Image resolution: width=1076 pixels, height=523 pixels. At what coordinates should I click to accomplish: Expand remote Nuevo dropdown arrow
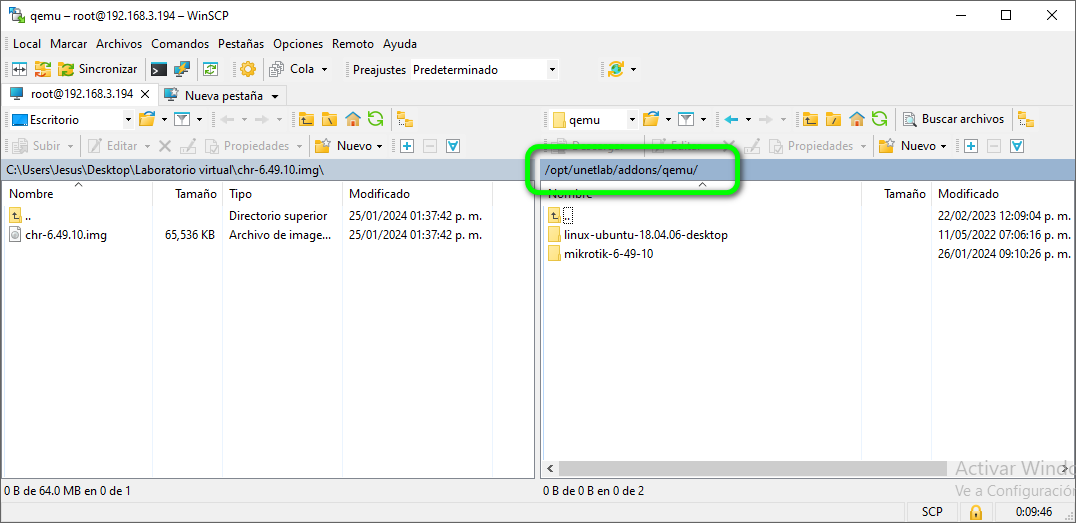coord(943,146)
